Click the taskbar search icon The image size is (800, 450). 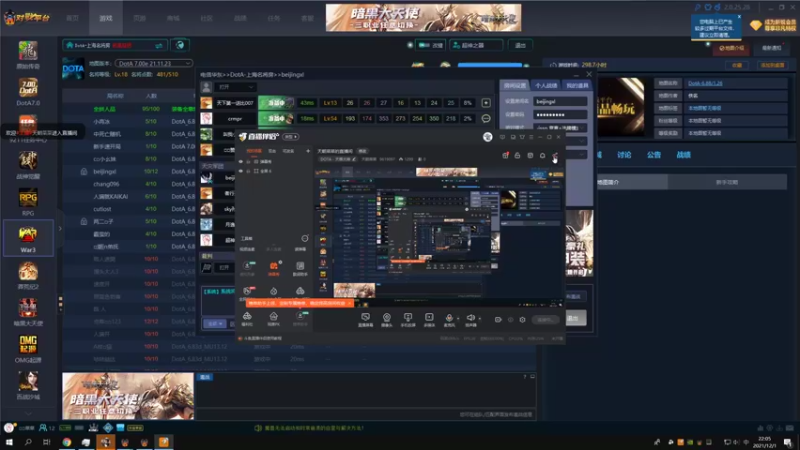point(28,442)
